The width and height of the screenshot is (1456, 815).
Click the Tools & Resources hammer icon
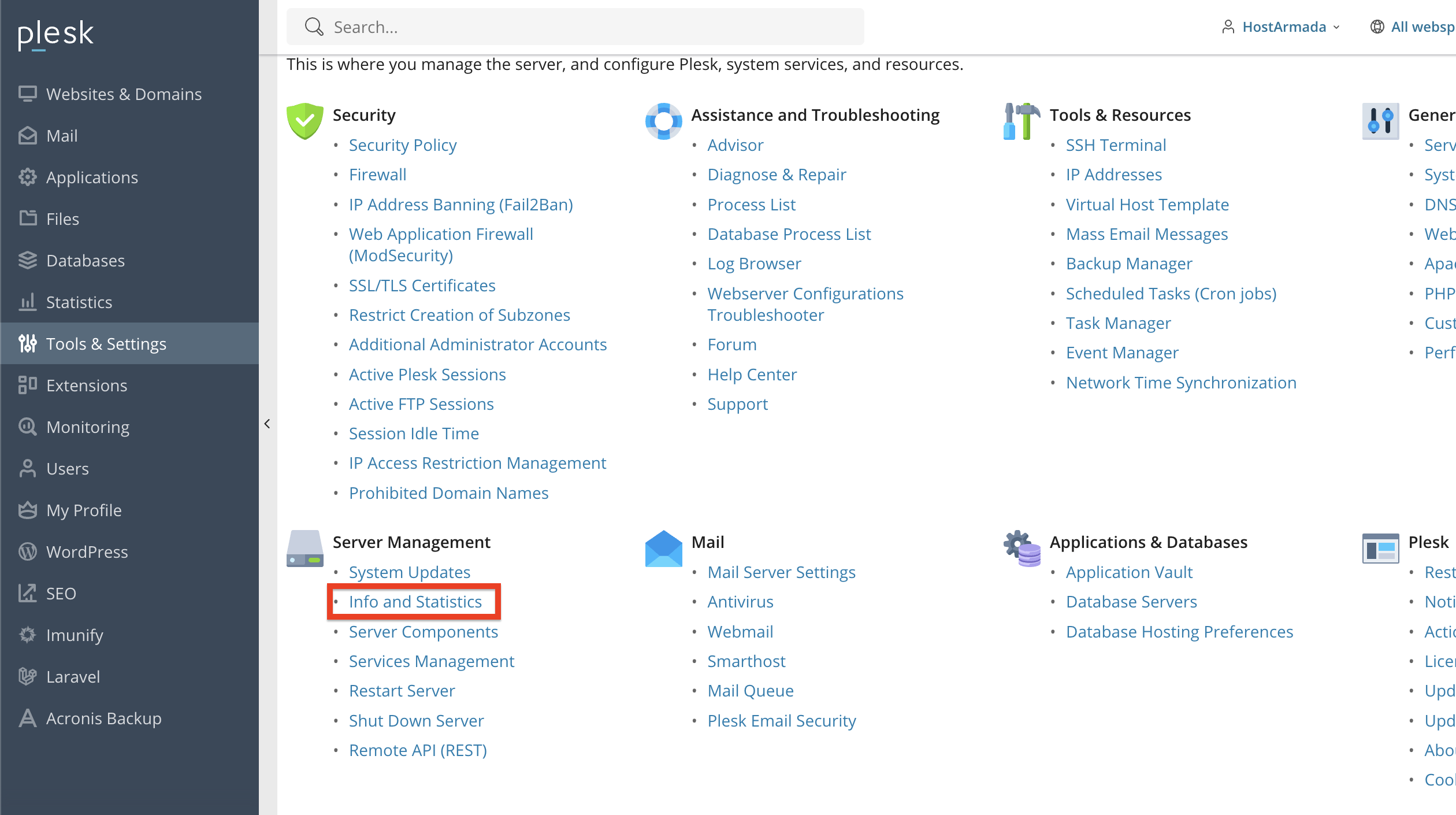tap(1022, 121)
